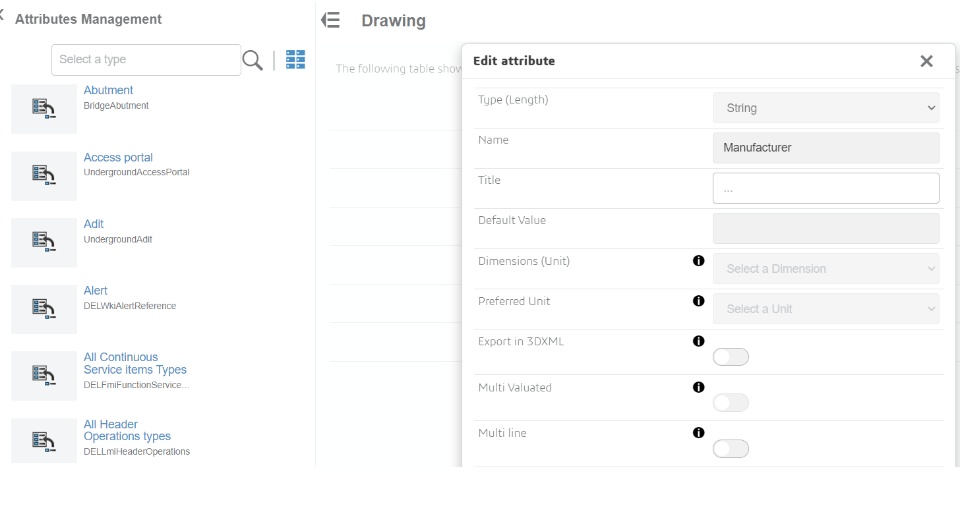Viewport: 960px width, 514px height.
Task: Show info for Dimensions (Unit)
Action: click(699, 261)
